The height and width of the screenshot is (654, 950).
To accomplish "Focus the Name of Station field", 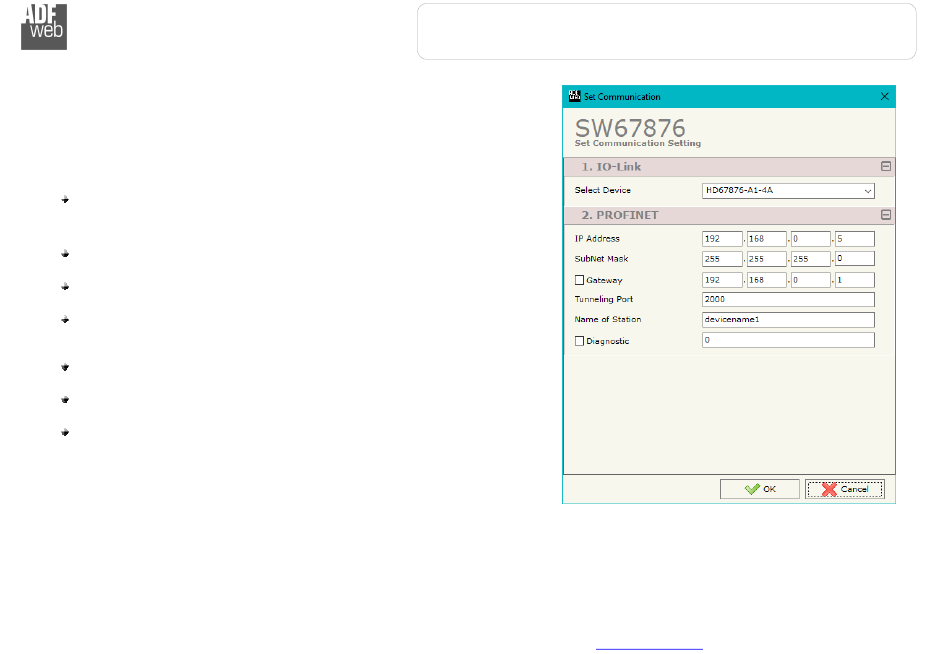I will pos(788,320).
